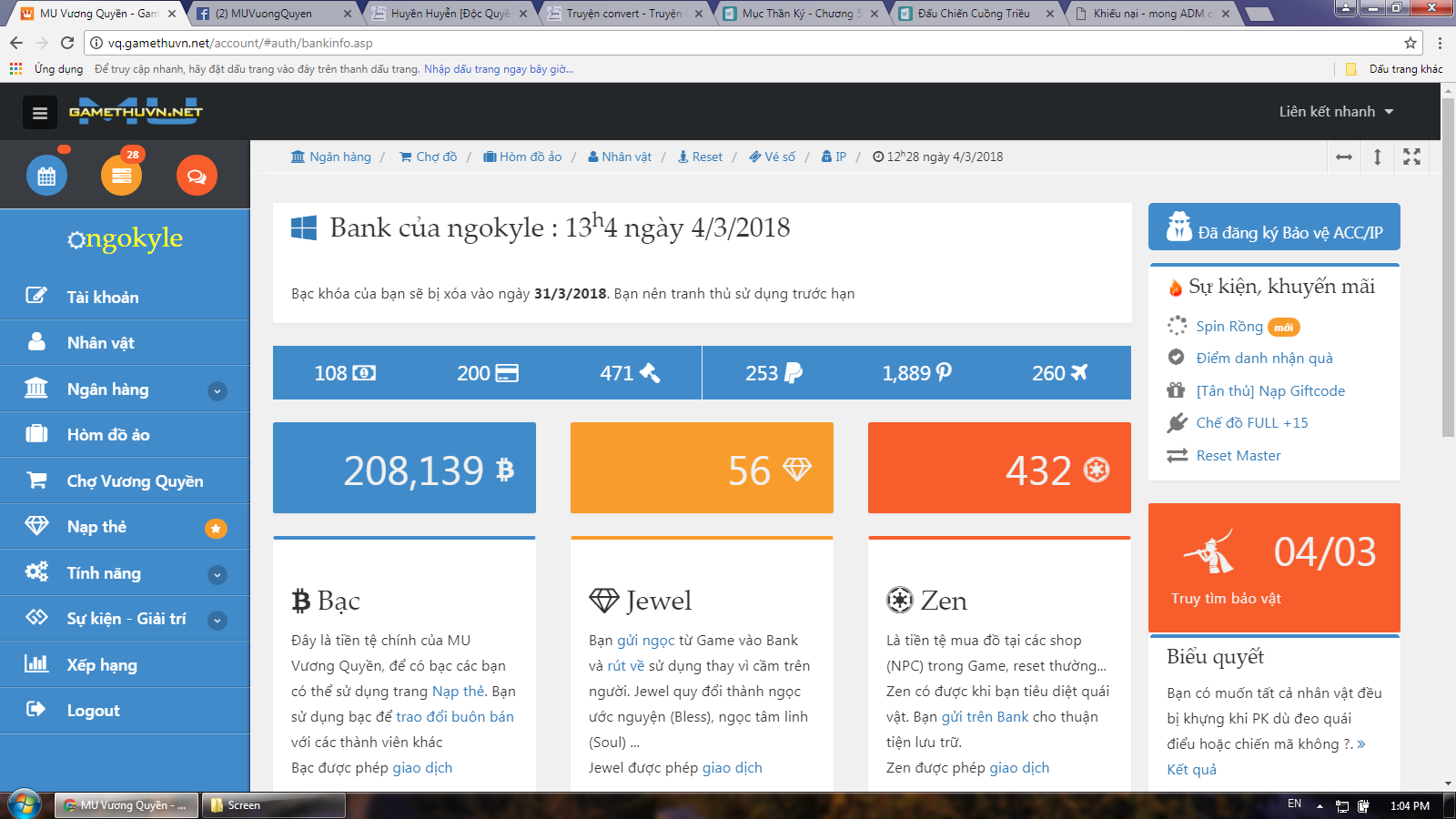The width and height of the screenshot is (1456, 819).
Task: Select Xếp hạng from the sidebar menu
Action: pos(102,665)
